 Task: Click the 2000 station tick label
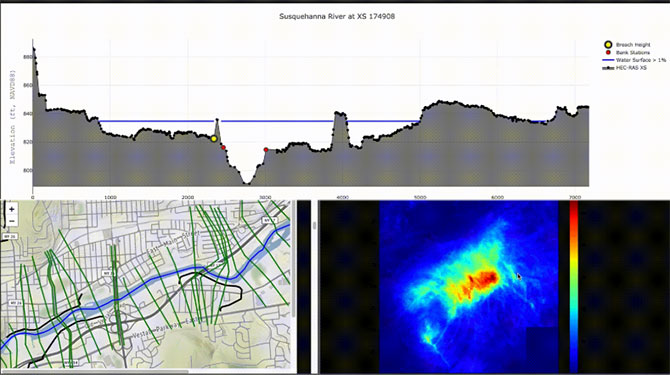[188, 197]
